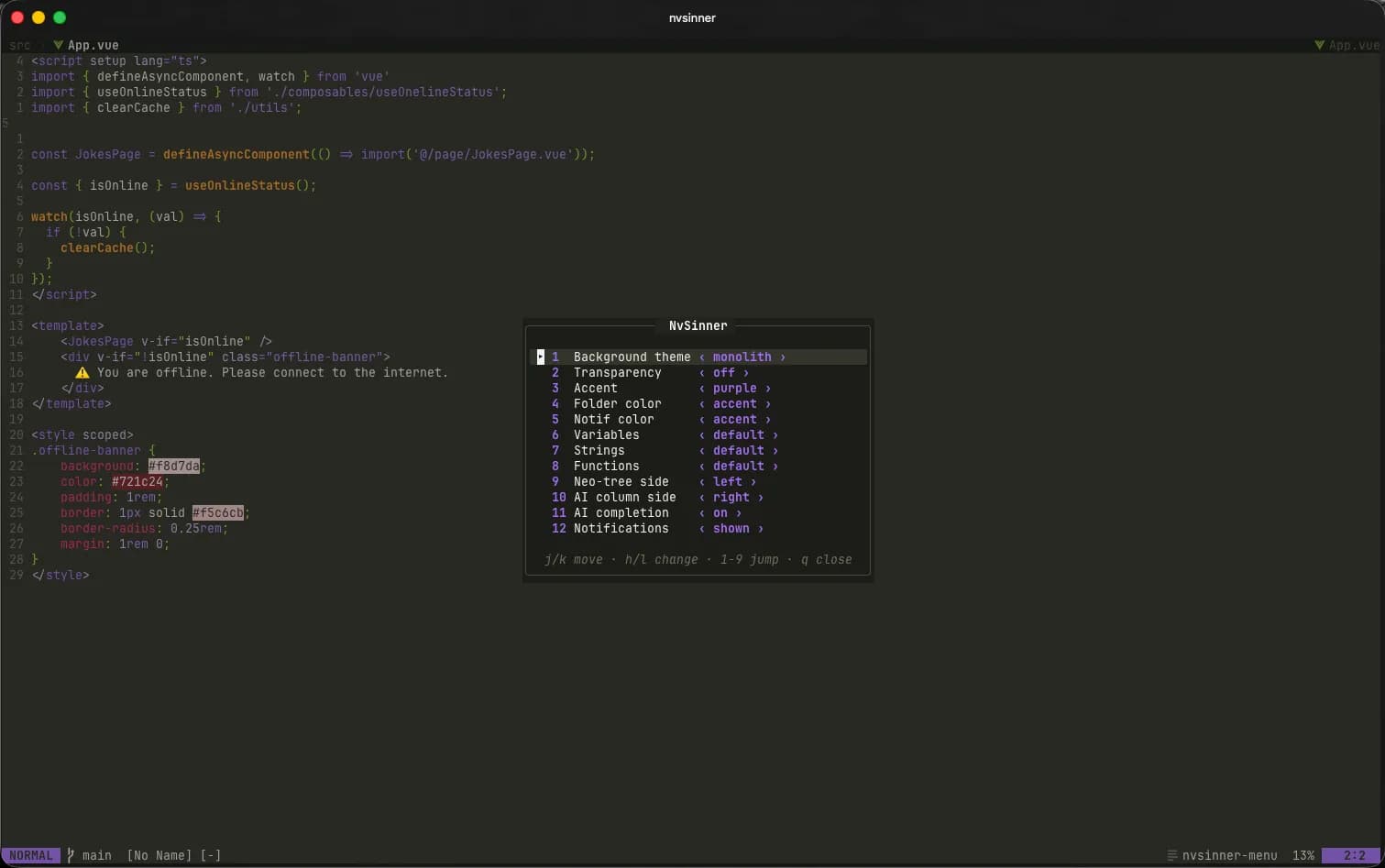The height and width of the screenshot is (868, 1385).
Task: Click the monolith theme value
Action: (x=742, y=357)
